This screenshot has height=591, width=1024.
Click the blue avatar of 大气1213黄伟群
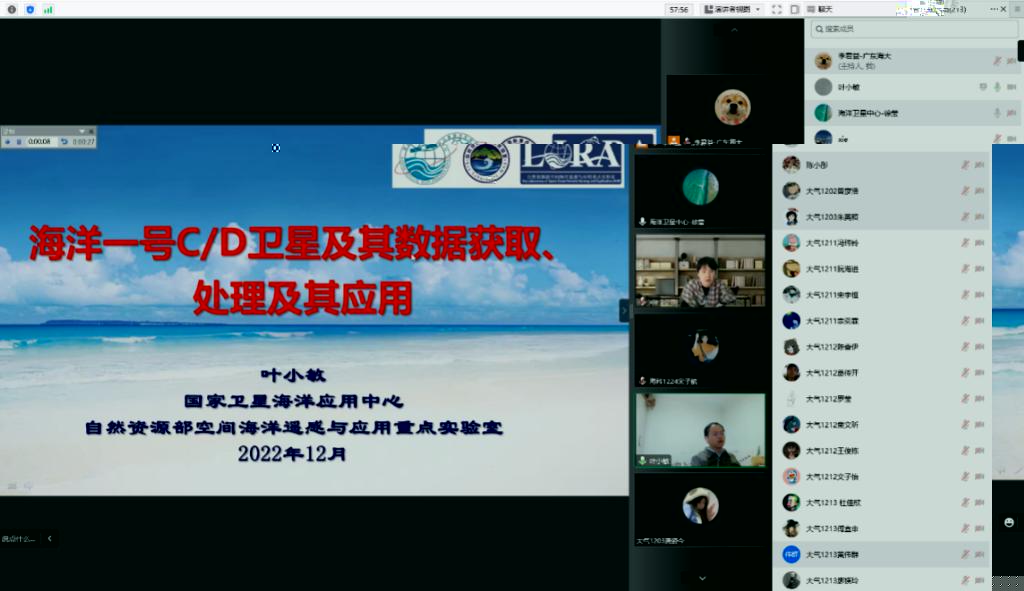pos(791,554)
